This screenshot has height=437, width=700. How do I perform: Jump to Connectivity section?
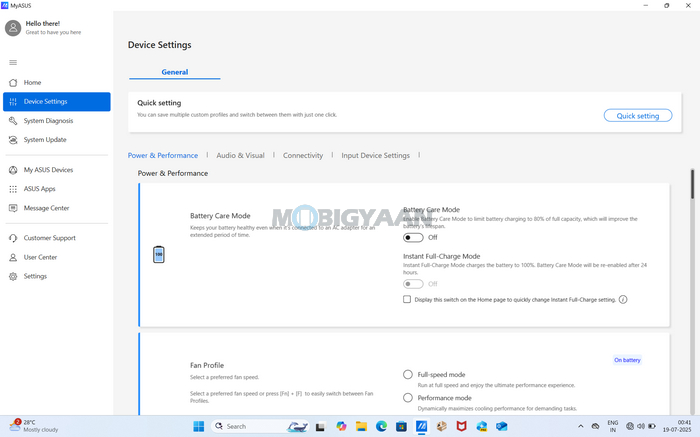pos(303,155)
